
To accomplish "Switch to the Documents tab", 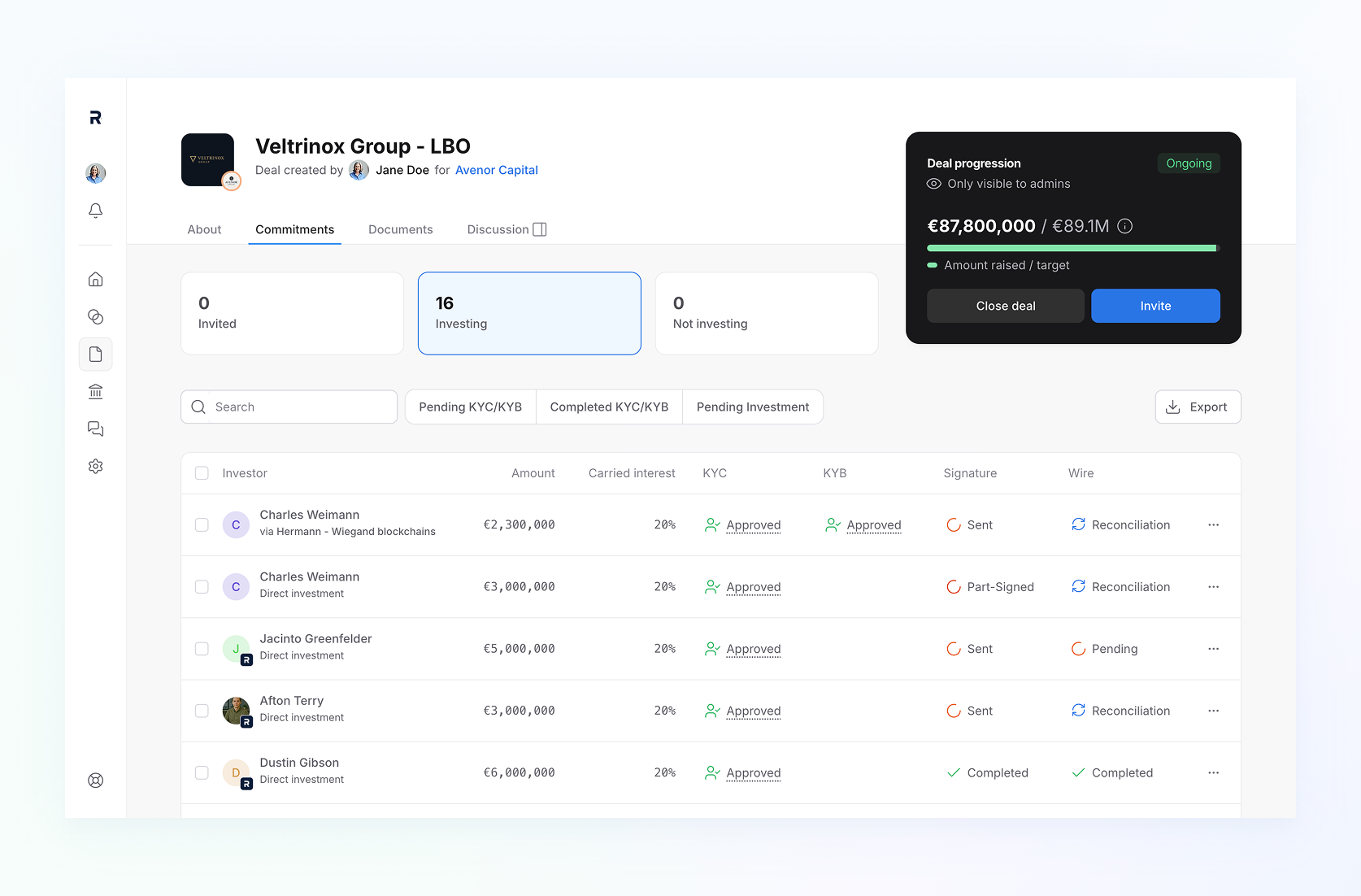I will click(x=400, y=229).
